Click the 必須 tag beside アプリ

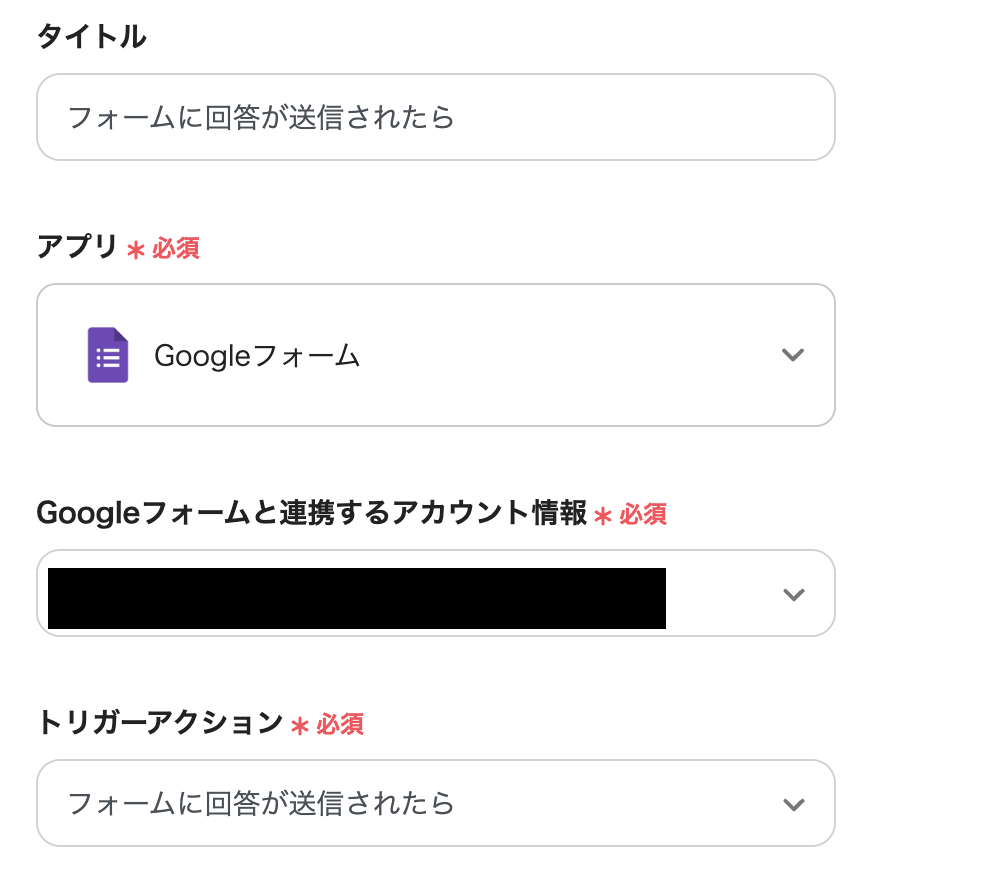point(176,248)
